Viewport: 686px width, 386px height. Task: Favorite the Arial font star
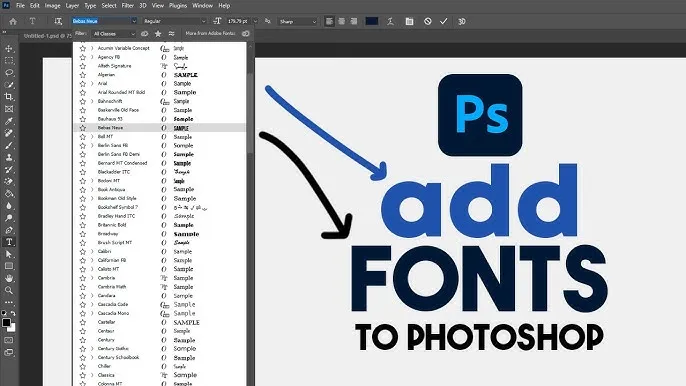83,84
